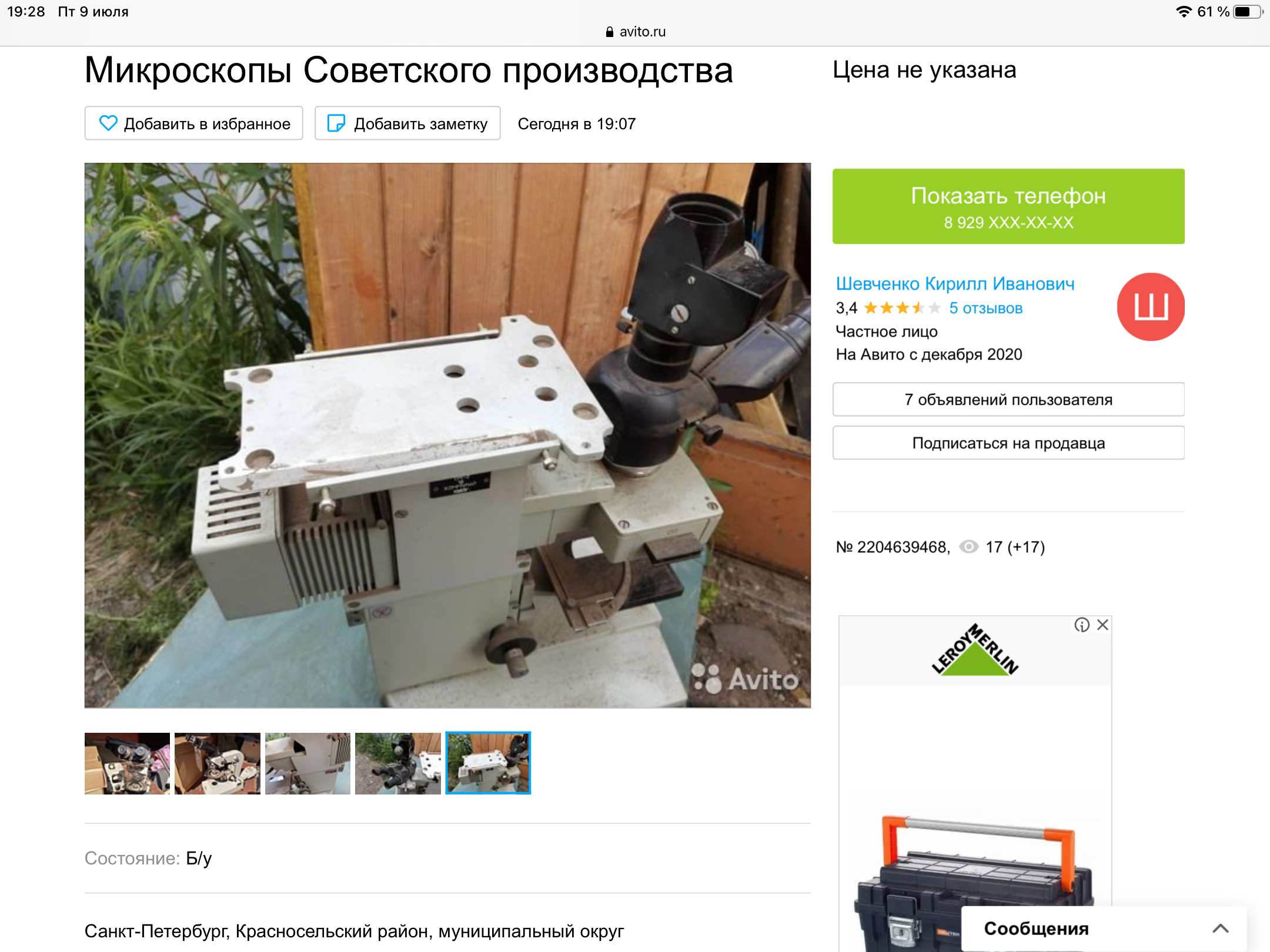Show the seller's phone number
The width and height of the screenshot is (1270, 952).
[1008, 206]
